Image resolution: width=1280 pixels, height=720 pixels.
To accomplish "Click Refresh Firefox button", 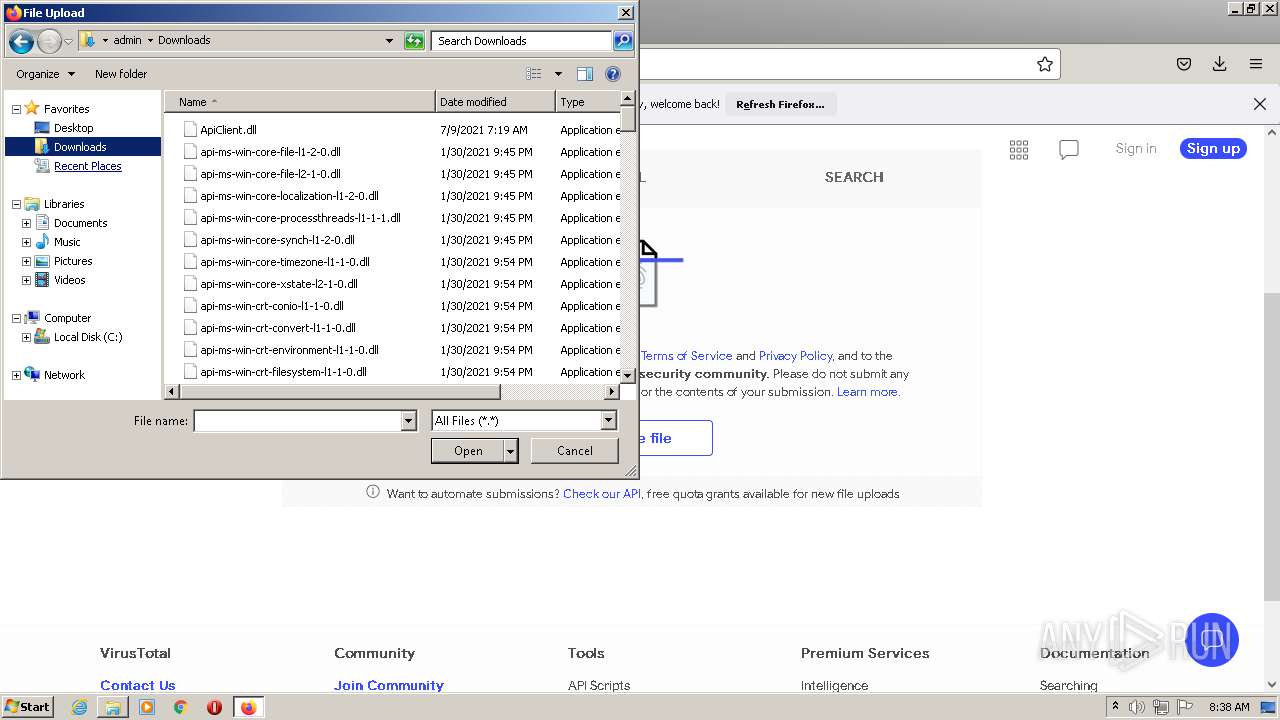I will 780,104.
